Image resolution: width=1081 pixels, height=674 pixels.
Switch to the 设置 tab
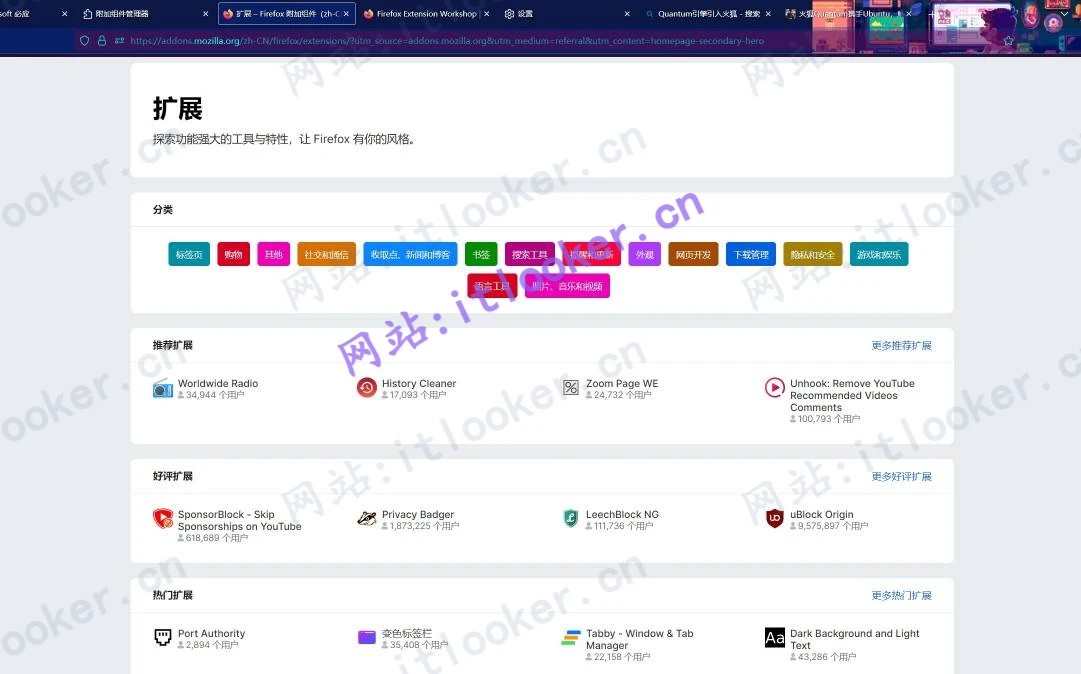567,14
